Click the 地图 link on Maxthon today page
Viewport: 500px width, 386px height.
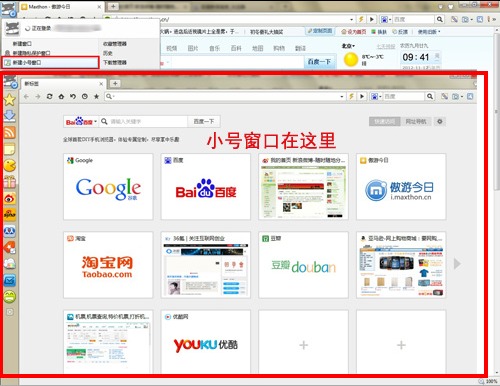pyautogui.click(x=257, y=48)
